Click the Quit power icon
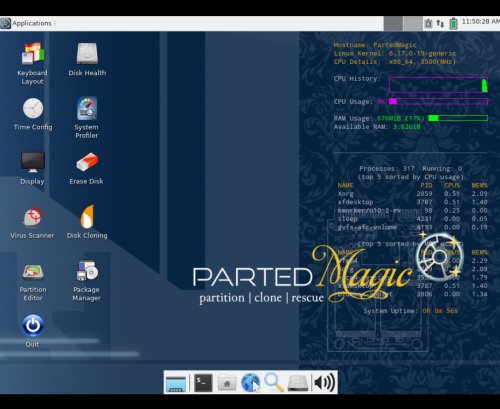 coord(33,325)
